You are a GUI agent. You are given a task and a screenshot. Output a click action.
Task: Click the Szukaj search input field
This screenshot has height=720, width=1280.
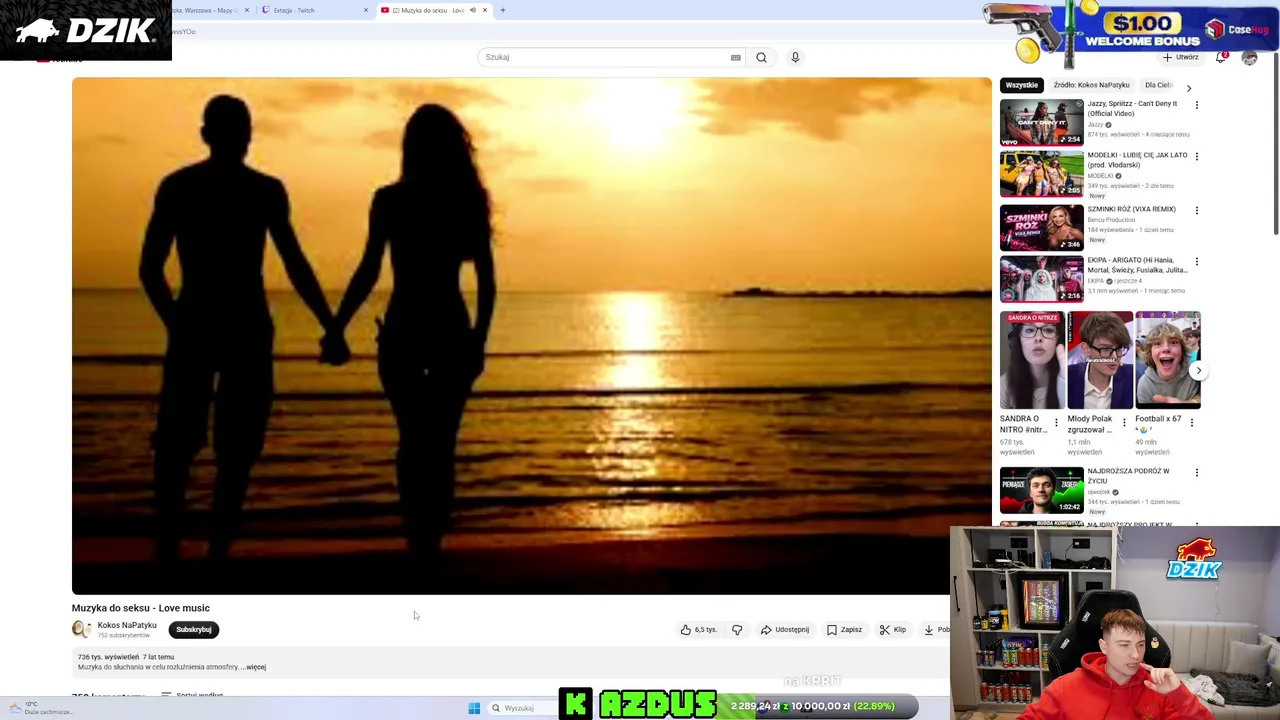point(603,57)
